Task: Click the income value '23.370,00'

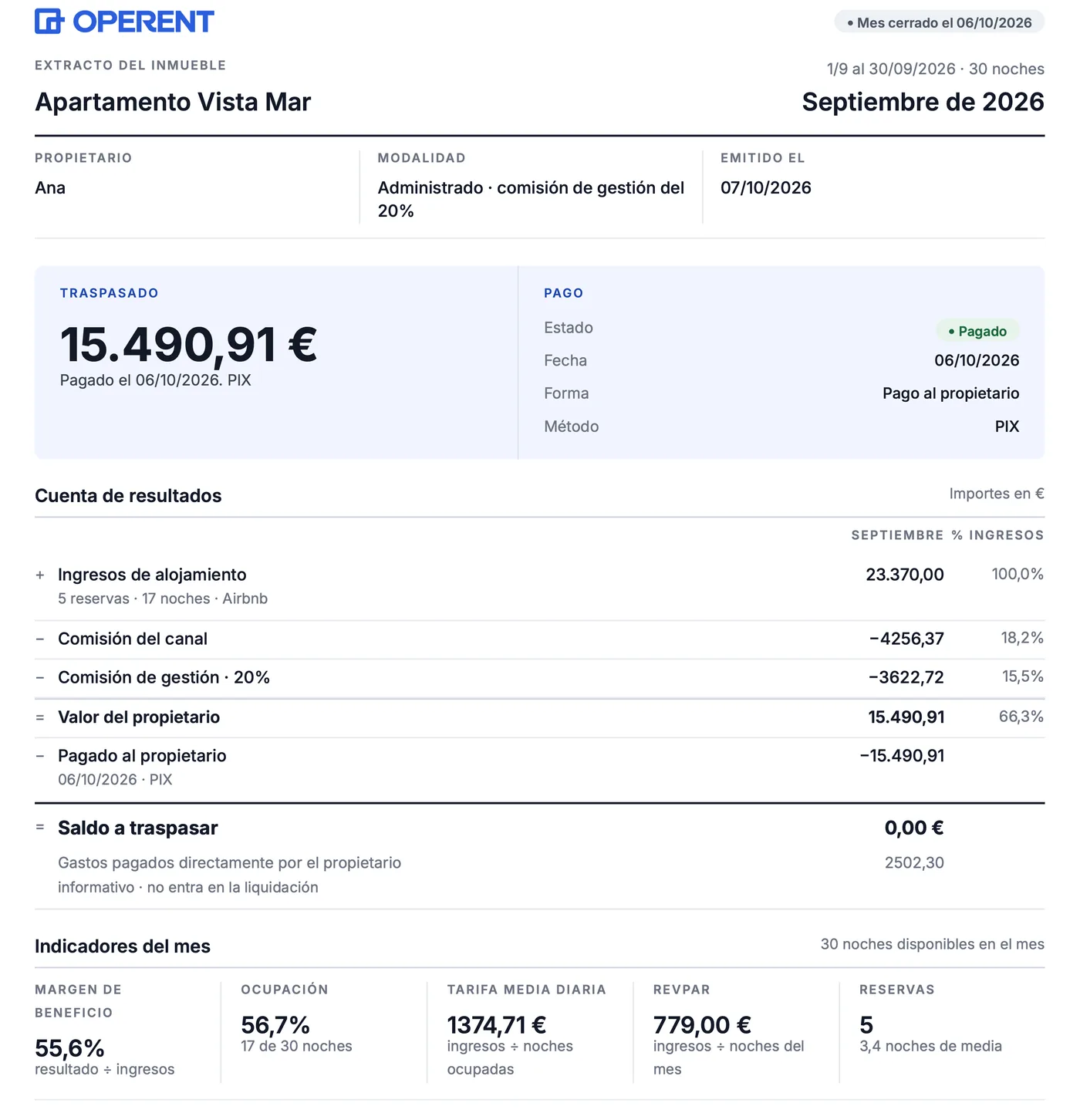Action: tap(904, 575)
